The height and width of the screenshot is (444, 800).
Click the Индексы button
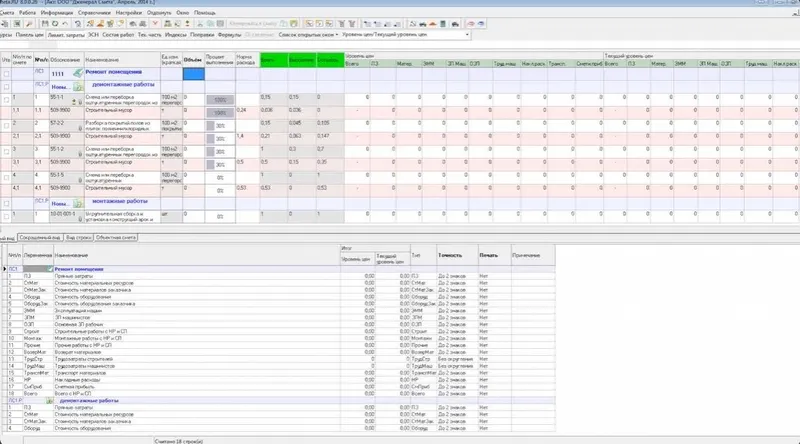coord(176,35)
